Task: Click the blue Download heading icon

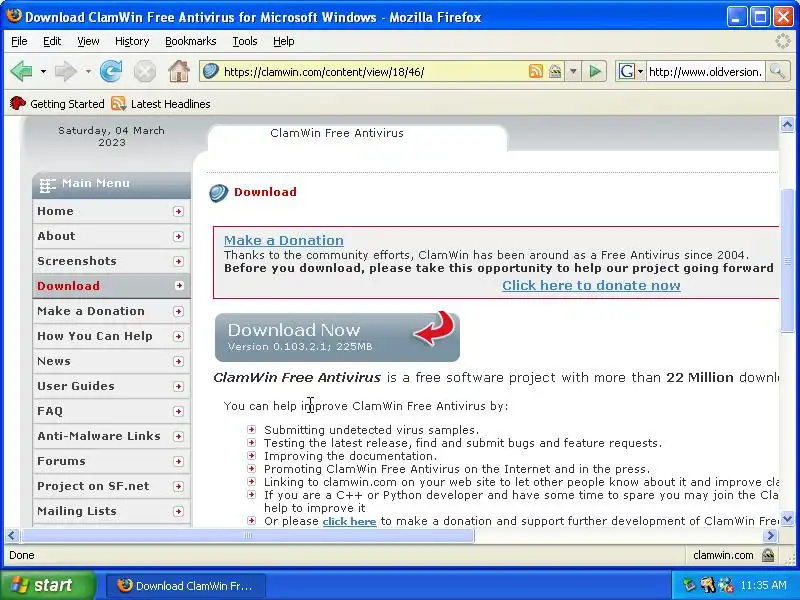Action: pyautogui.click(x=218, y=193)
